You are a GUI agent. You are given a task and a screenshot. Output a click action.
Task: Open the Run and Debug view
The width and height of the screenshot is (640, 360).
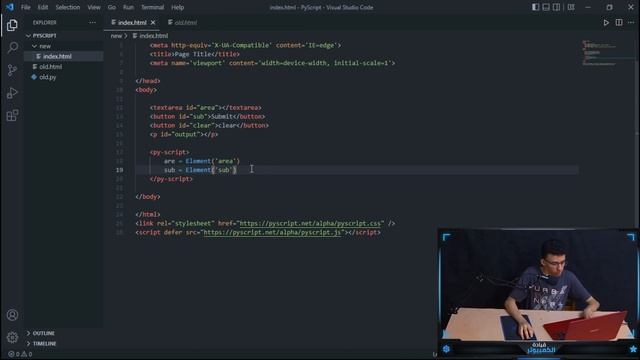point(12,93)
